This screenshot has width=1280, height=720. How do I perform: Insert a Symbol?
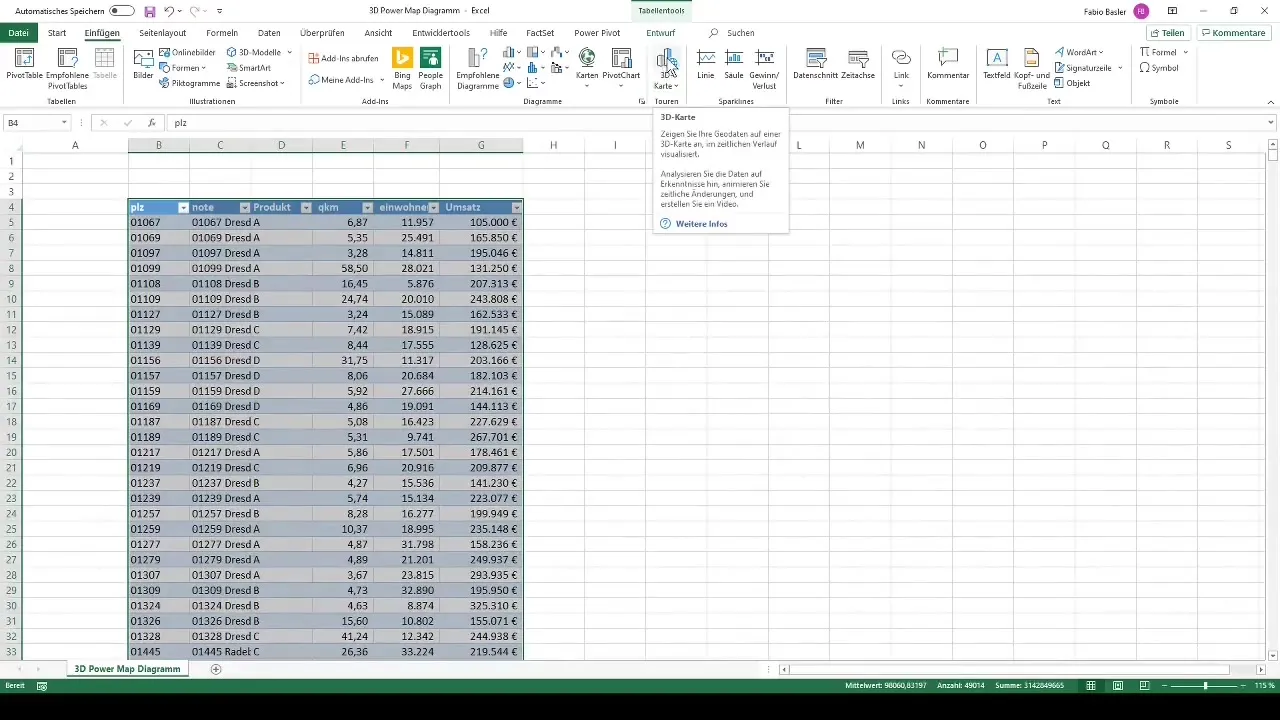pos(1159,68)
